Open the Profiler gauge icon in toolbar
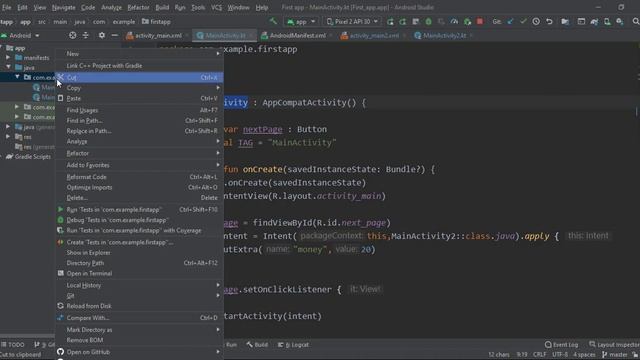This screenshot has height=360, width=640. tap(454, 22)
